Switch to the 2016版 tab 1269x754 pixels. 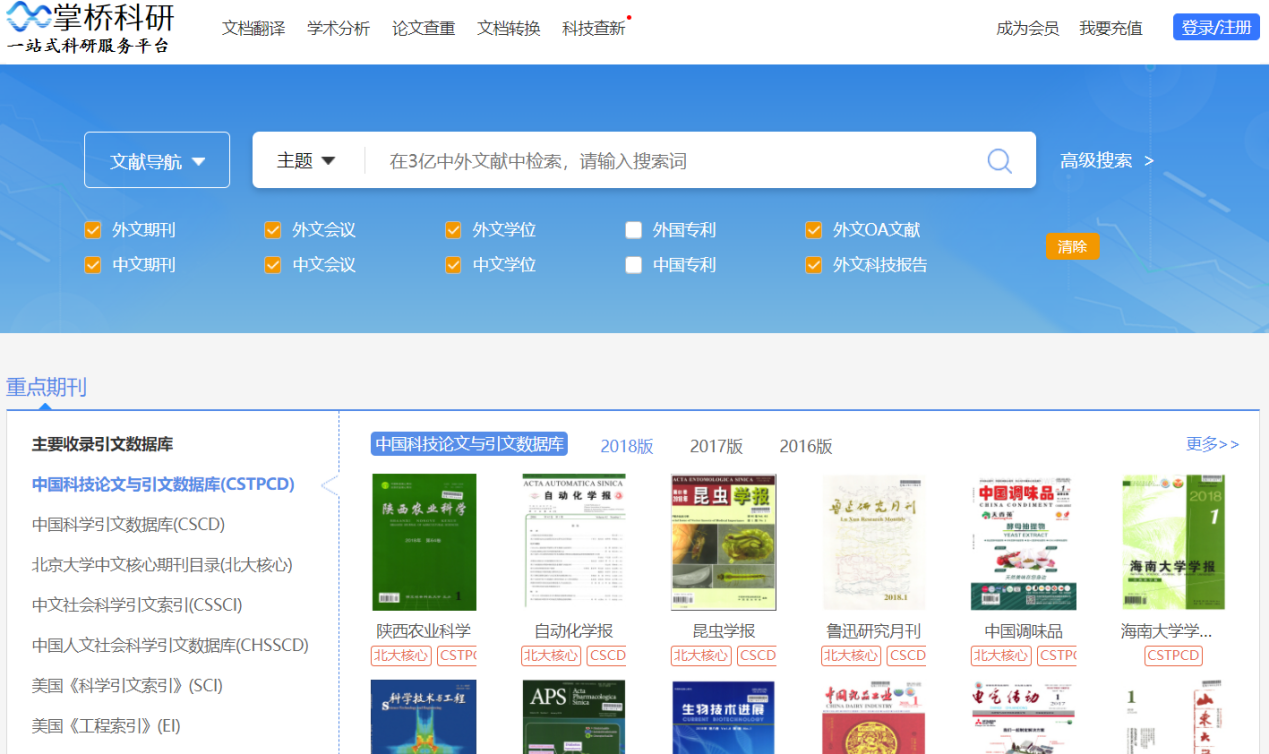click(806, 446)
